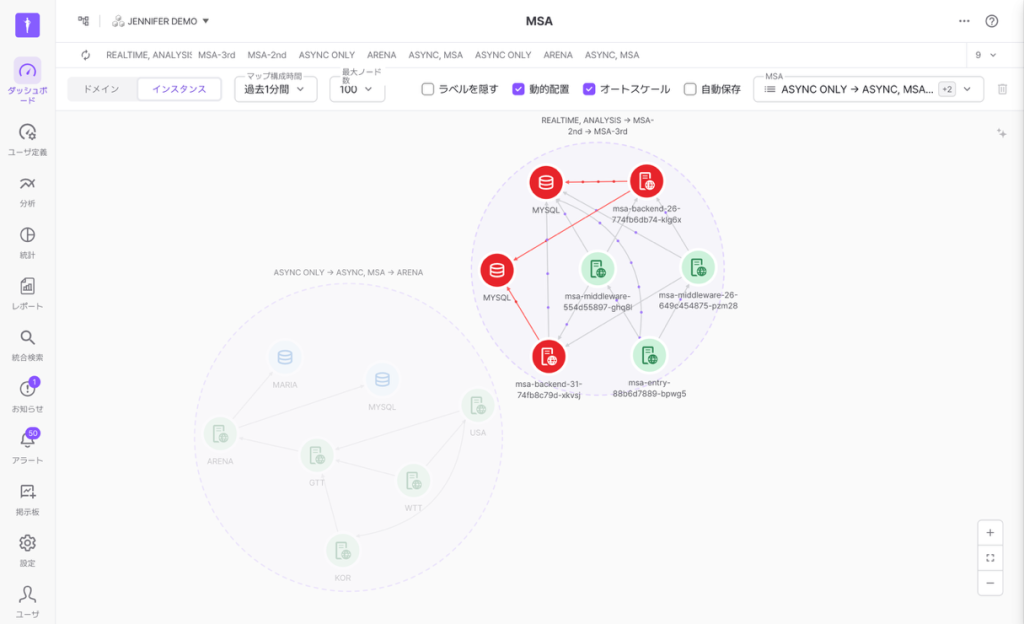Click the refresh icon in tab bar
Screen dimensions: 1024x624
pos(85,55)
